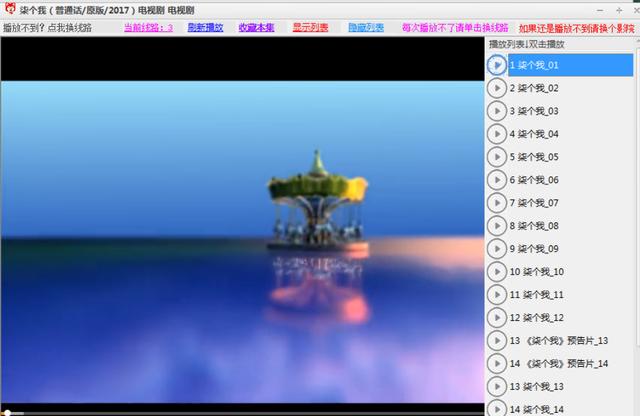640x416 pixels.
Task: Click the play icon for 《柒个我》预告片_13
Action: (x=497, y=340)
